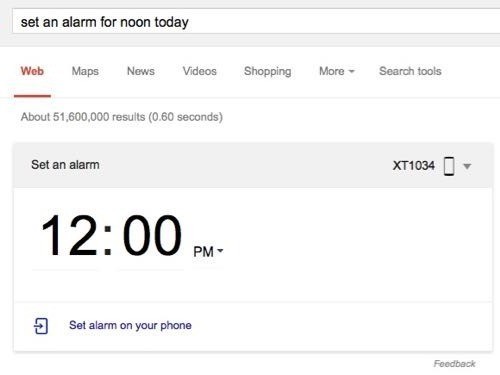Image resolution: width=500 pixels, height=375 pixels.
Task: Open Search tools options
Action: (x=410, y=71)
